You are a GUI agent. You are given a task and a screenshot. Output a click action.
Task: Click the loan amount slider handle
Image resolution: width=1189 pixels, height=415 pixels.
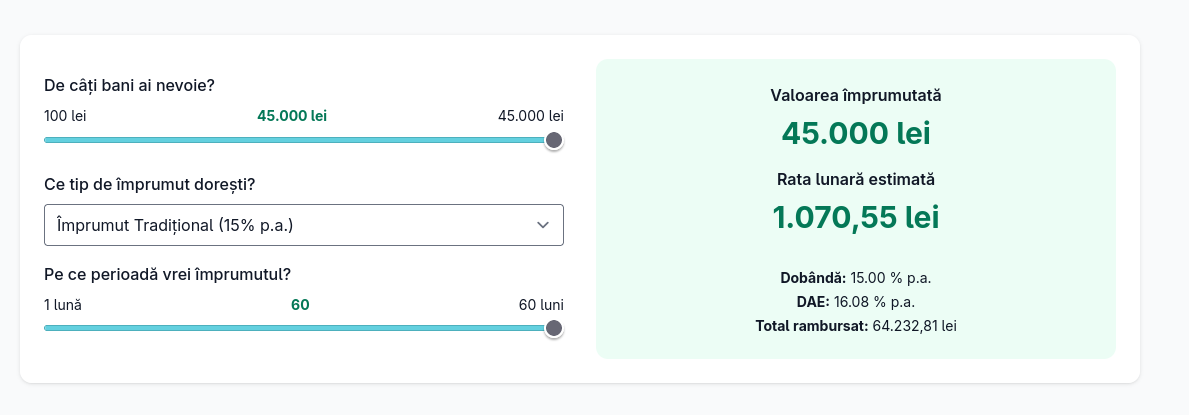click(553, 140)
